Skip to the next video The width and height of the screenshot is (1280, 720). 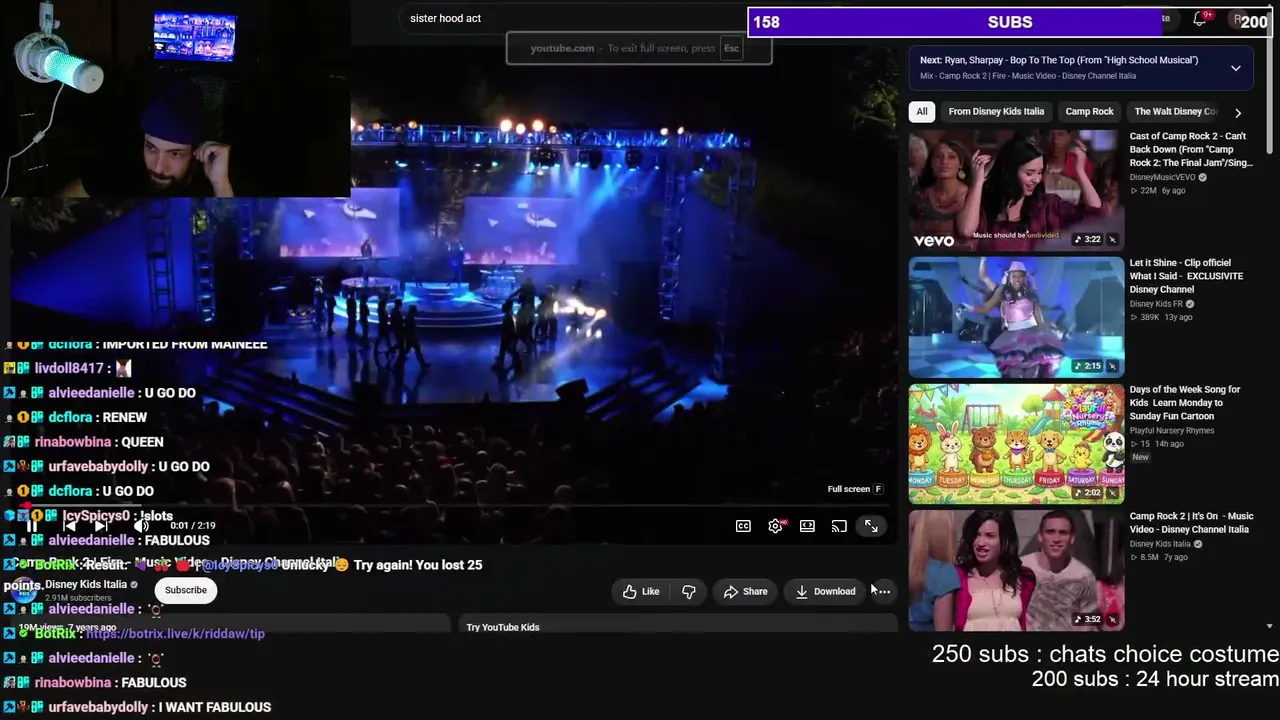point(101,526)
